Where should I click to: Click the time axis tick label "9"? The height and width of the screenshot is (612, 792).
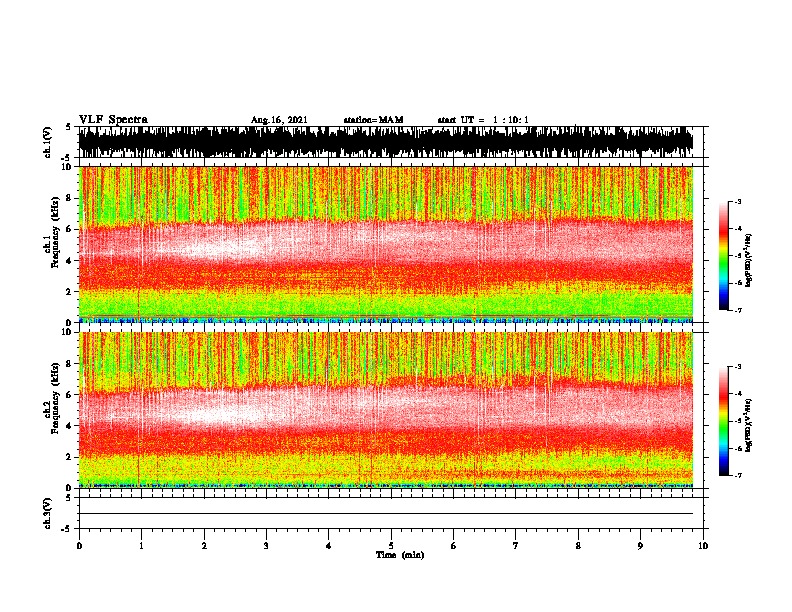[x=640, y=546]
